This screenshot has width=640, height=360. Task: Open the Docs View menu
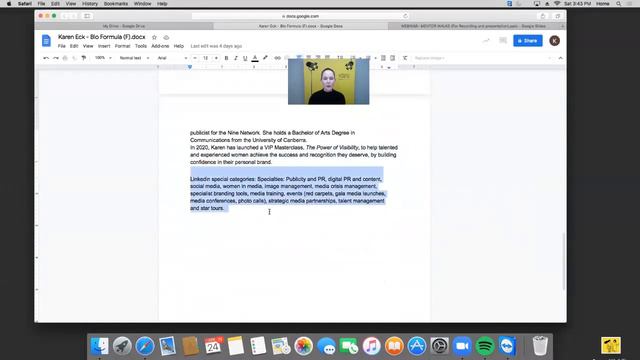tap(88, 46)
